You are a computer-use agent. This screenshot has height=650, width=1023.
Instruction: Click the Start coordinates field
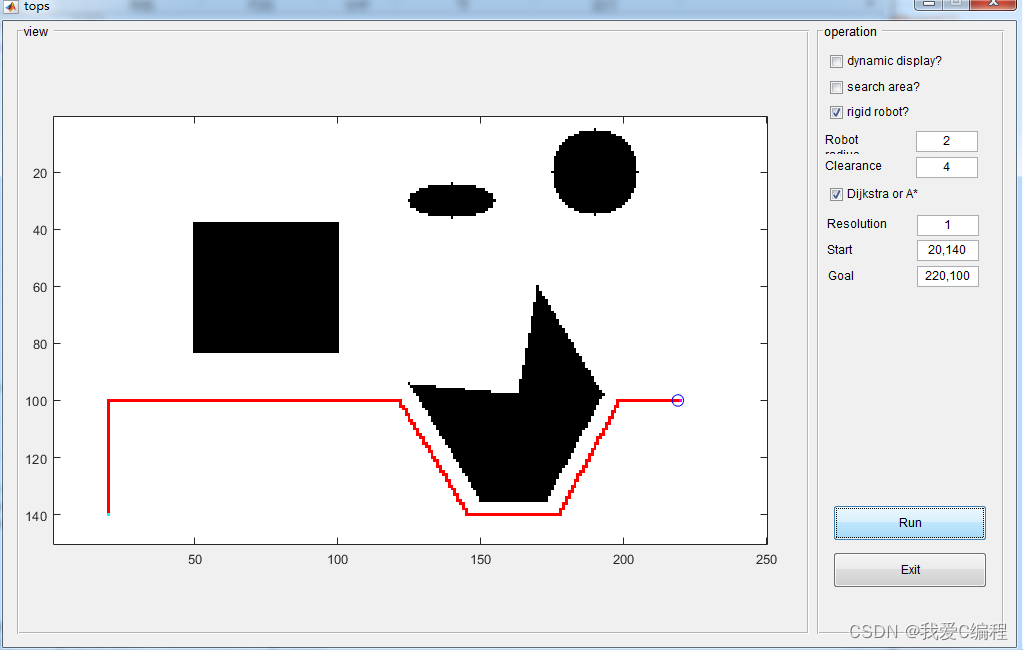[947, 250]
